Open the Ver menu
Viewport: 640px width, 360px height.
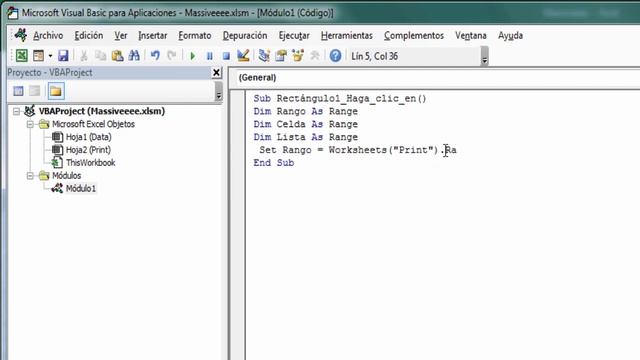120,36
